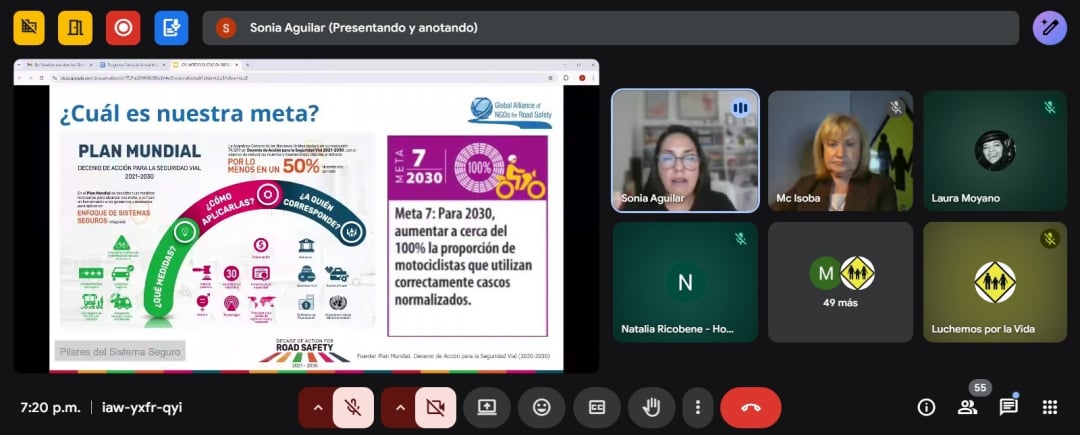
Task: Expand audio settings arrow beside microphone
Action: tap(317, 407)
